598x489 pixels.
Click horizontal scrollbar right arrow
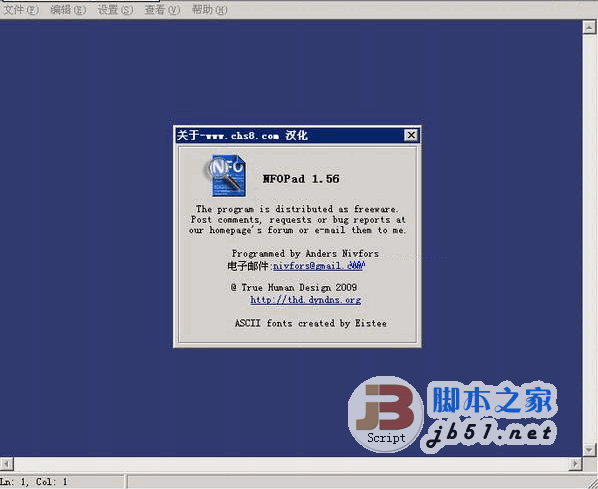point(575,464)
